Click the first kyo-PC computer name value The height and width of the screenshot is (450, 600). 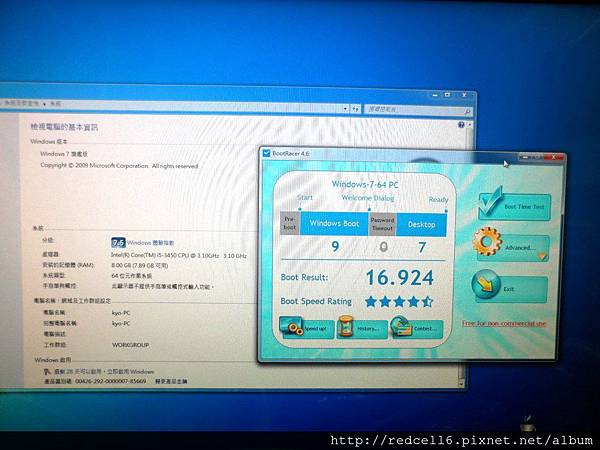pos(121,313)
